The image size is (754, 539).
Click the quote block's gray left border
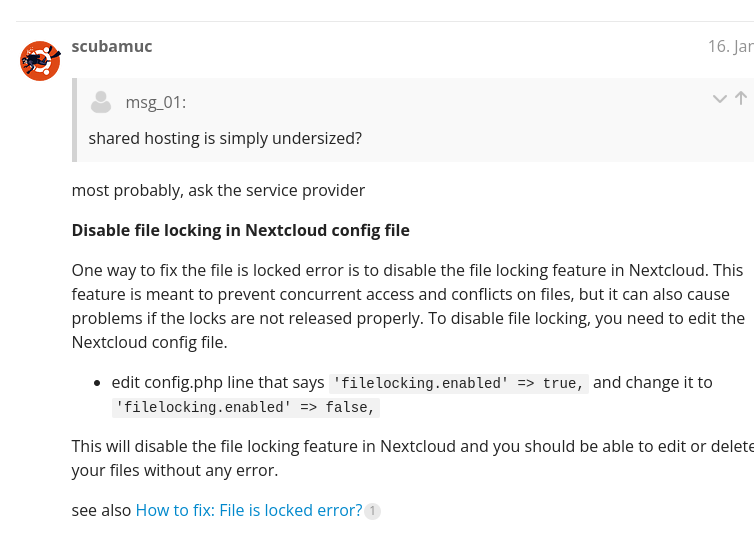(x=74, y=120)
